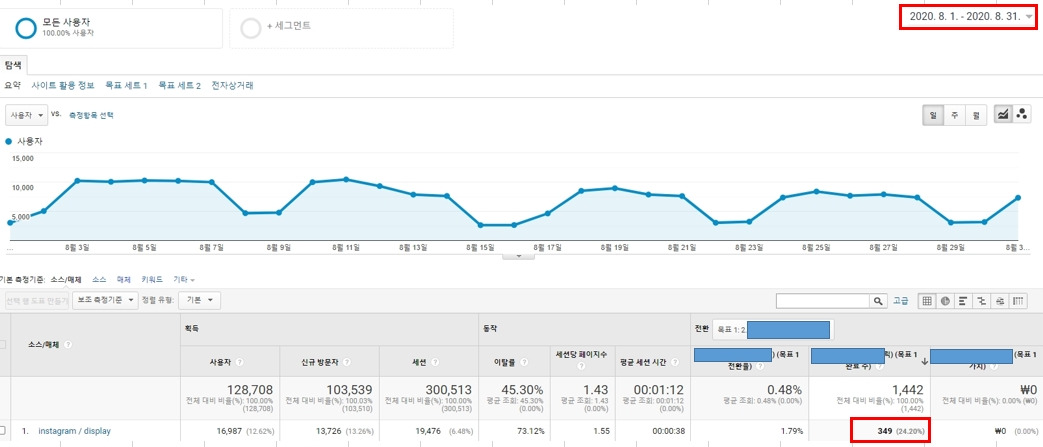Open help icon next to 소스/매체 header
This screenshot has width=1043, height=447.
click(69, 345)
